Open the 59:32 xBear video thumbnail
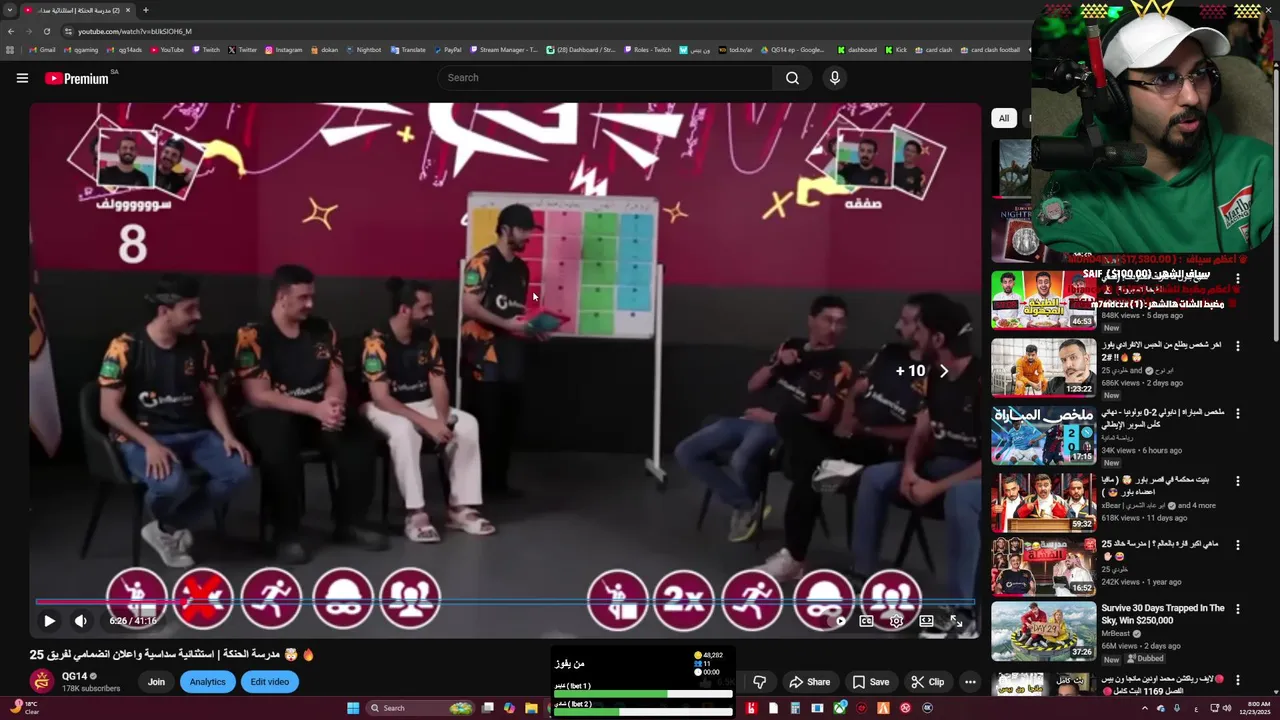 click(1043, 503)
